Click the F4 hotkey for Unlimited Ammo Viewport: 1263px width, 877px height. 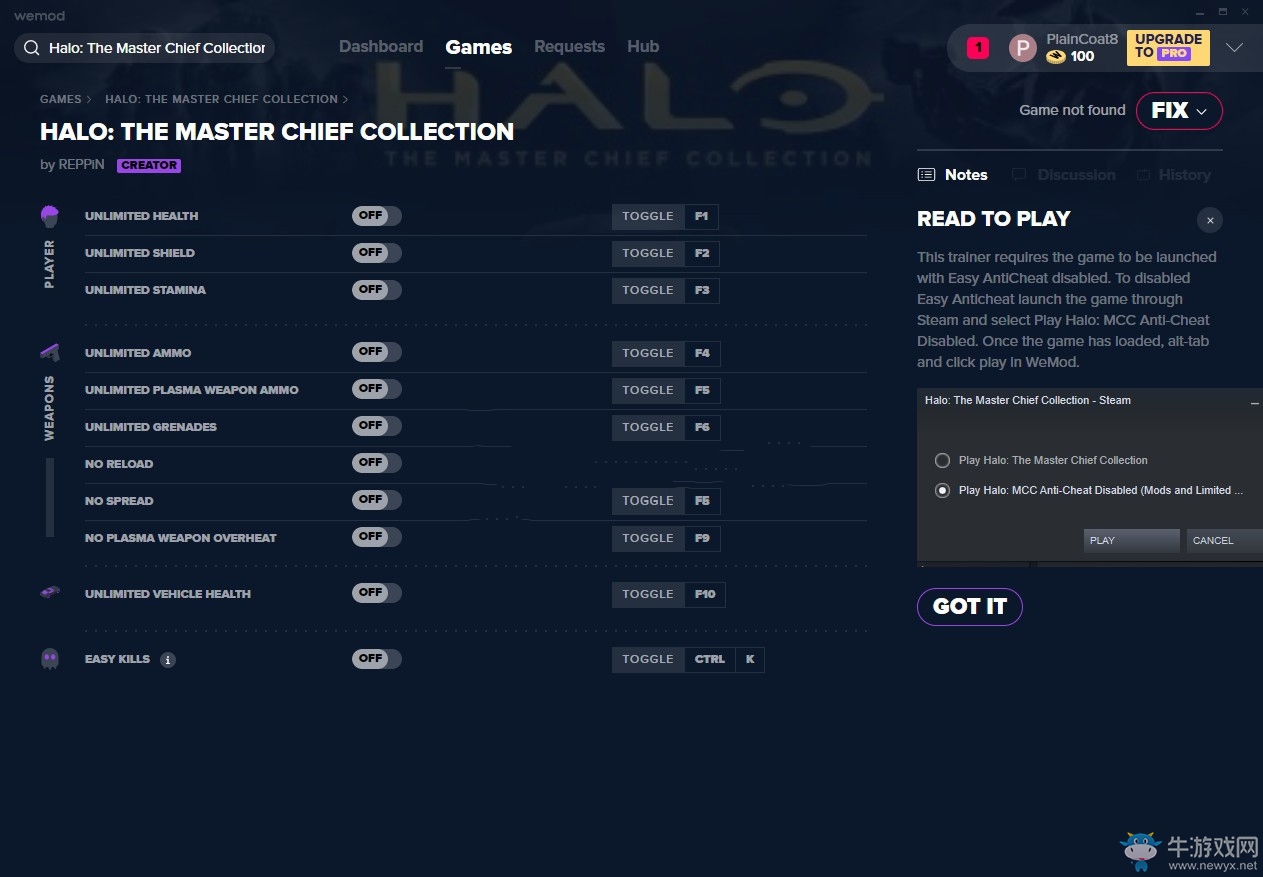pyautogui.click(x=702, y=353)
